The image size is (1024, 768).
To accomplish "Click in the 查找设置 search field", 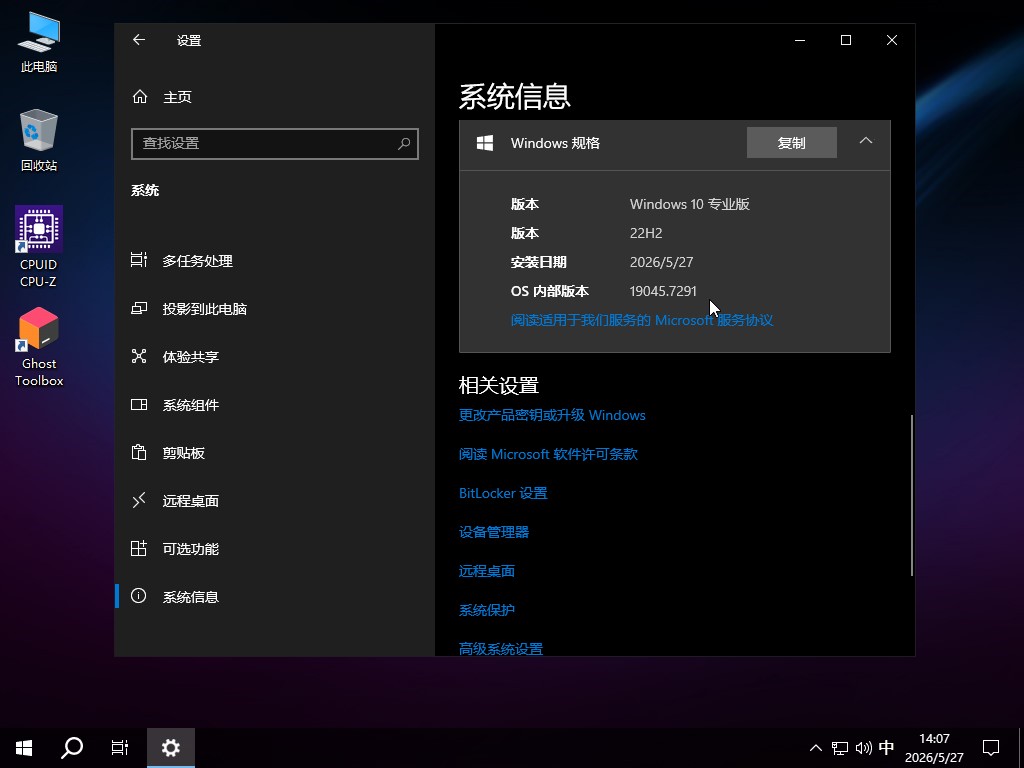I will coord(274,143).
